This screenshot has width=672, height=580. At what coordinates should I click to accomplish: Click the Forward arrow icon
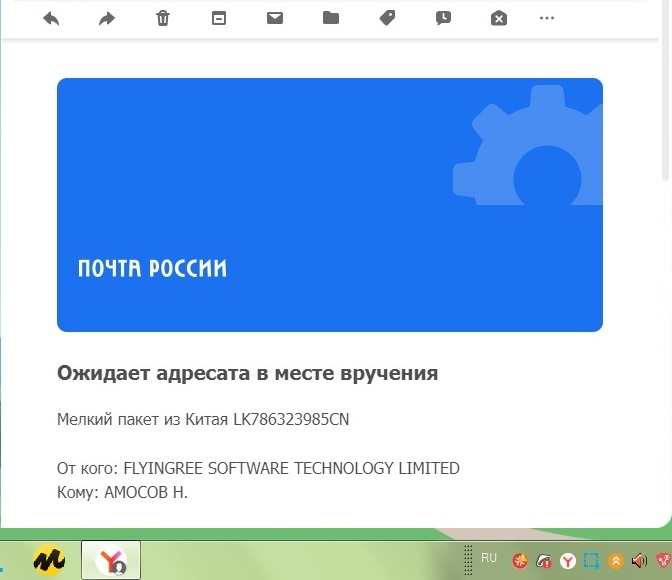point(107,18)
